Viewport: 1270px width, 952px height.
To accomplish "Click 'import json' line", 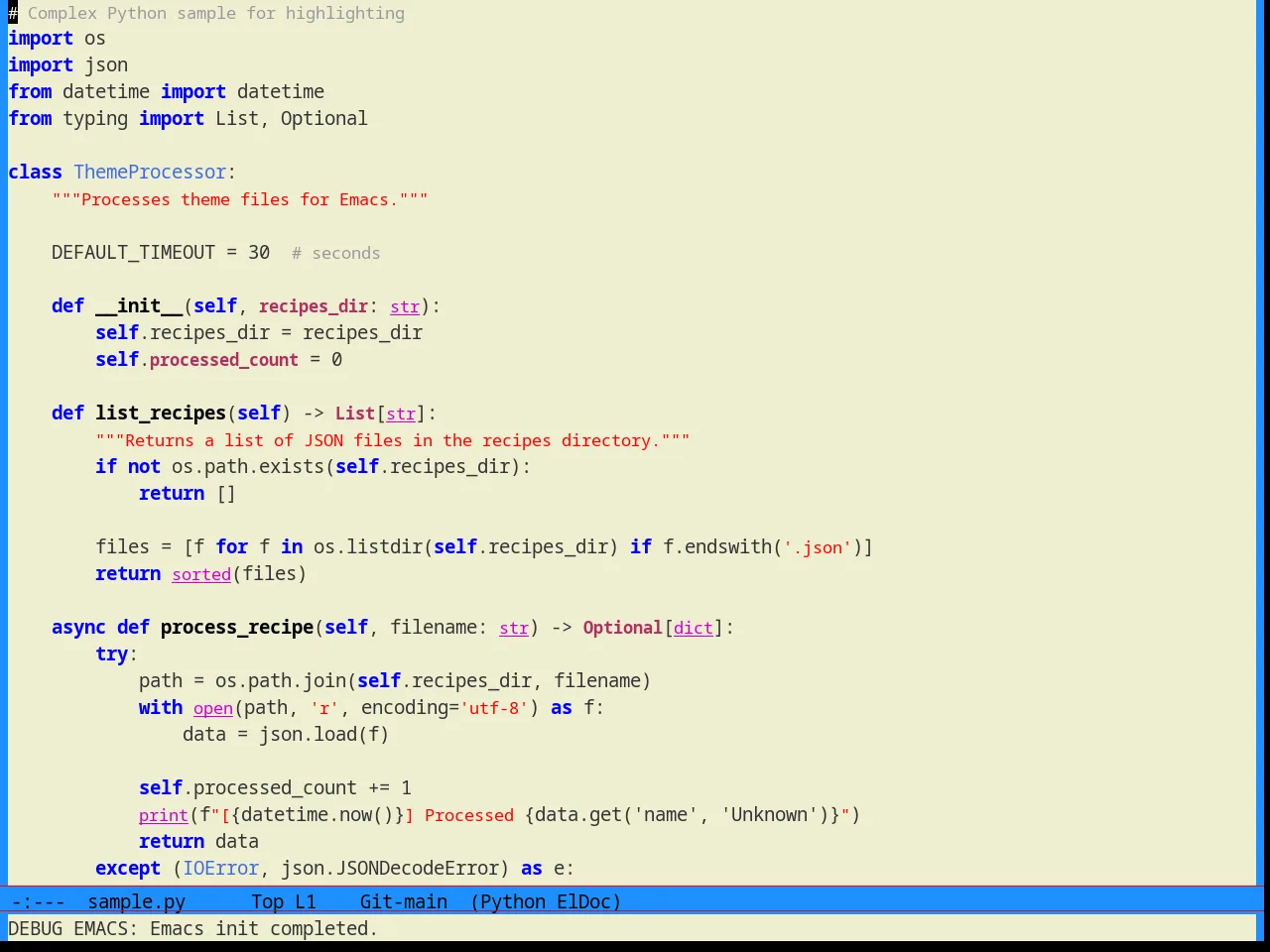I will [67, 64].
